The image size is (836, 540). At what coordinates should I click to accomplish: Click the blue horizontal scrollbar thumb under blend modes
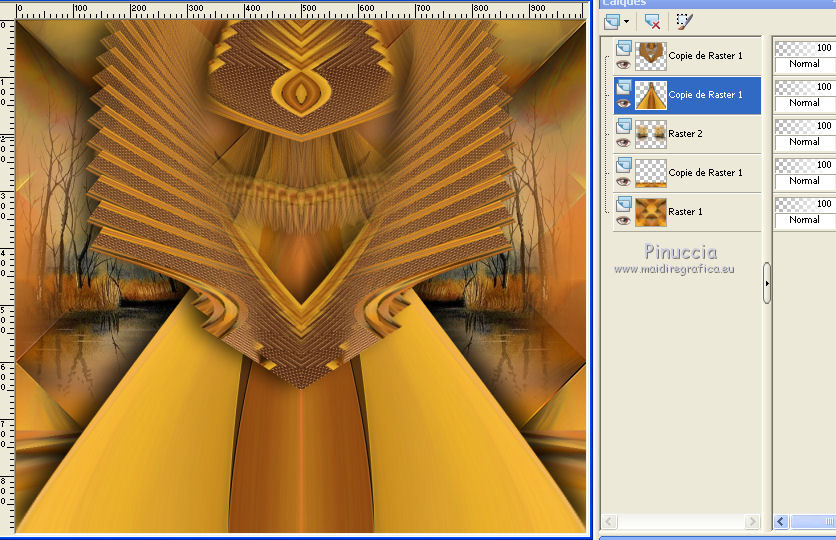(813, 521)
